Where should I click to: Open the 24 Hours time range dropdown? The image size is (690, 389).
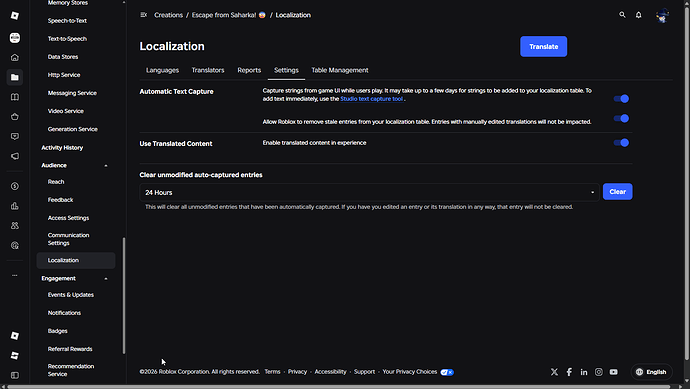(x=369, y=192)
